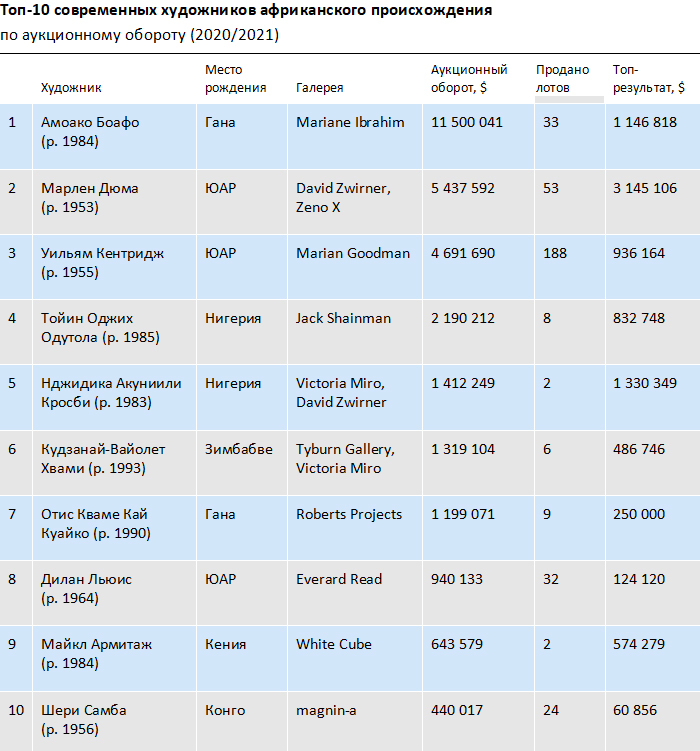Click top result '1 330 349'
Viewport: 700px width, 751px height.
point(645,383)
